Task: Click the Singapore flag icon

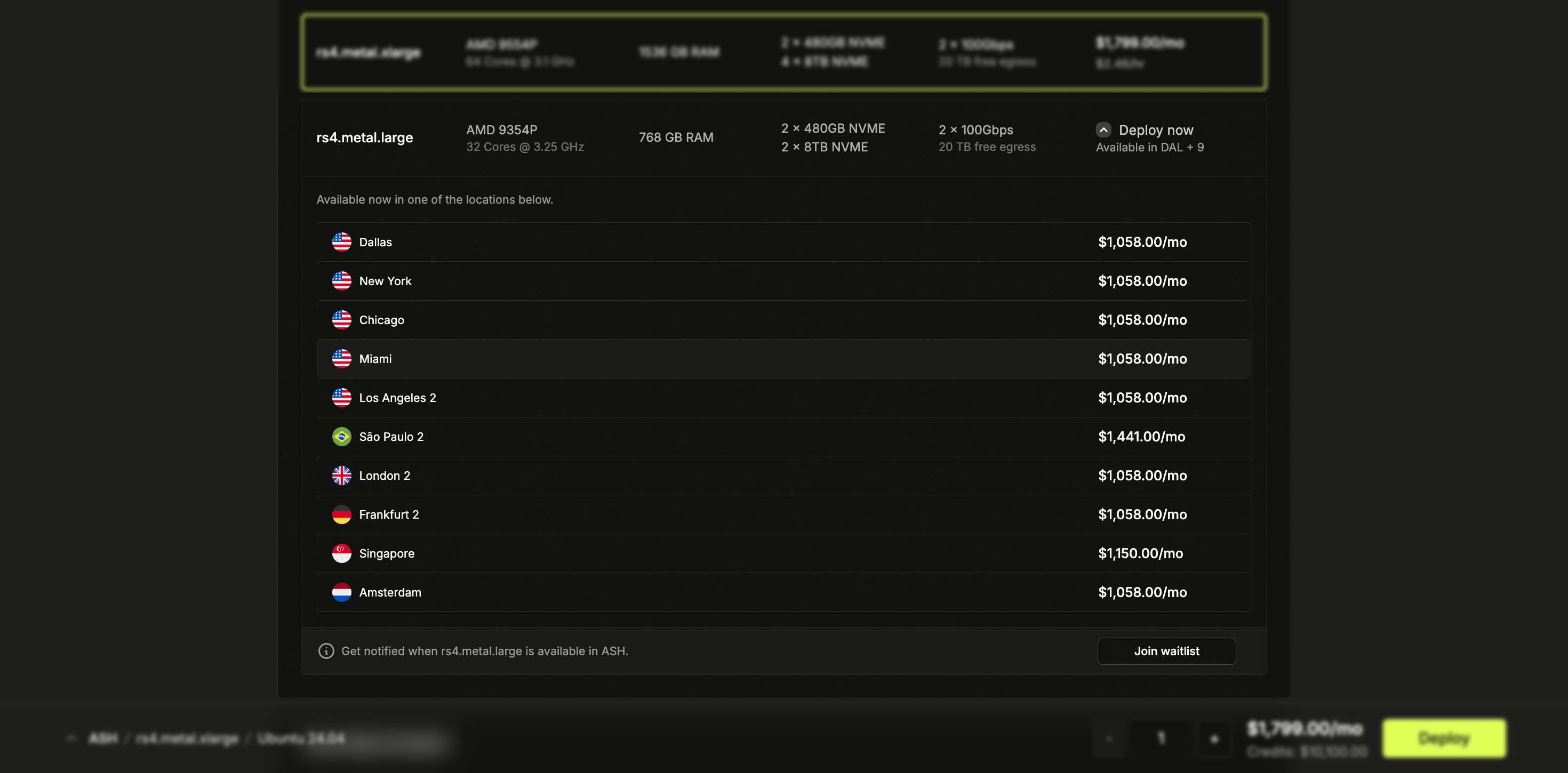Action: point(341,553)
